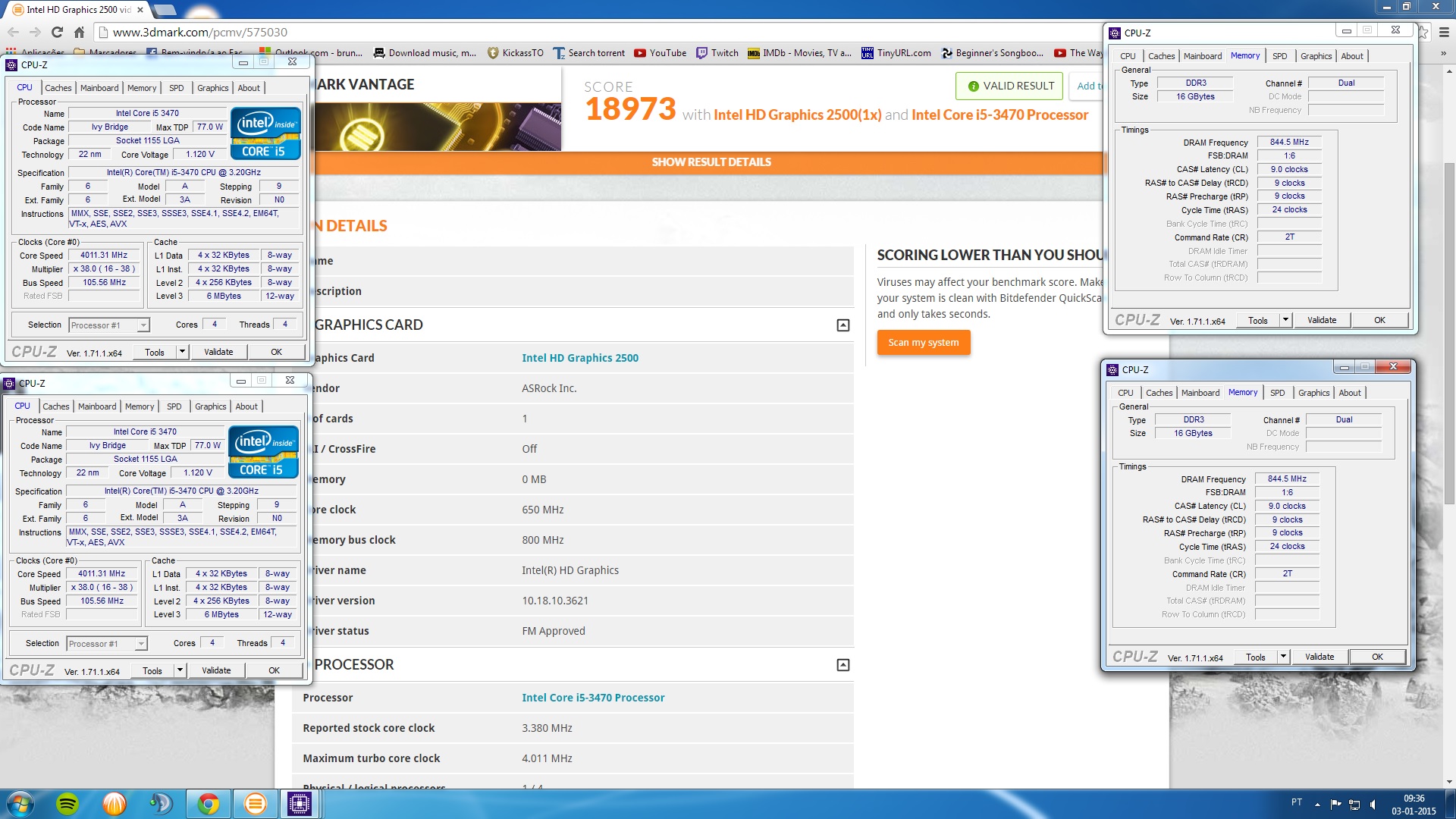The width and height of the screenshot is (1456, 819).
Task: Launch Spotify from taskbar
Action: coord(67,804)
